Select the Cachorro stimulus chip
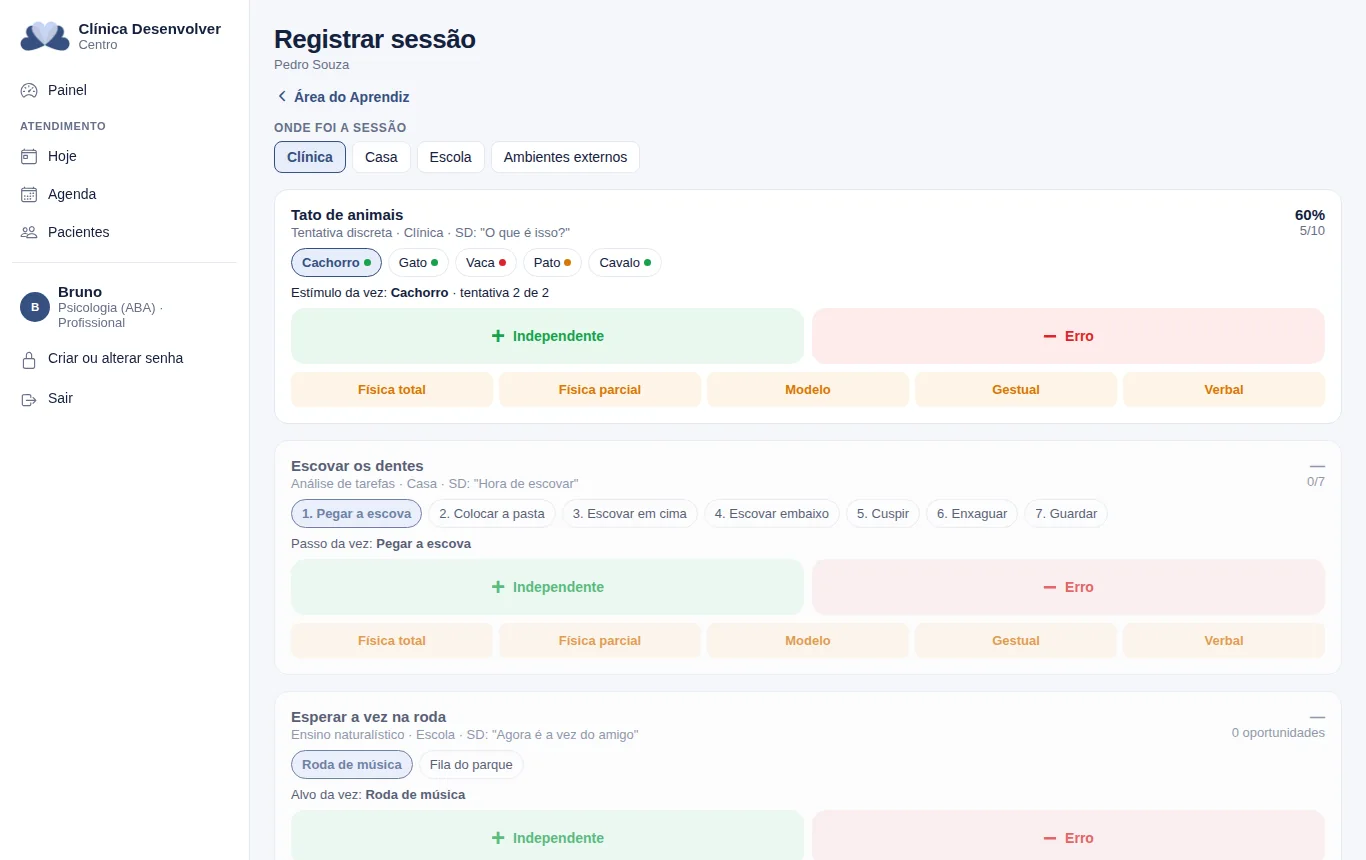Screen dimensions: 1366x860 [x=336, y=262]
